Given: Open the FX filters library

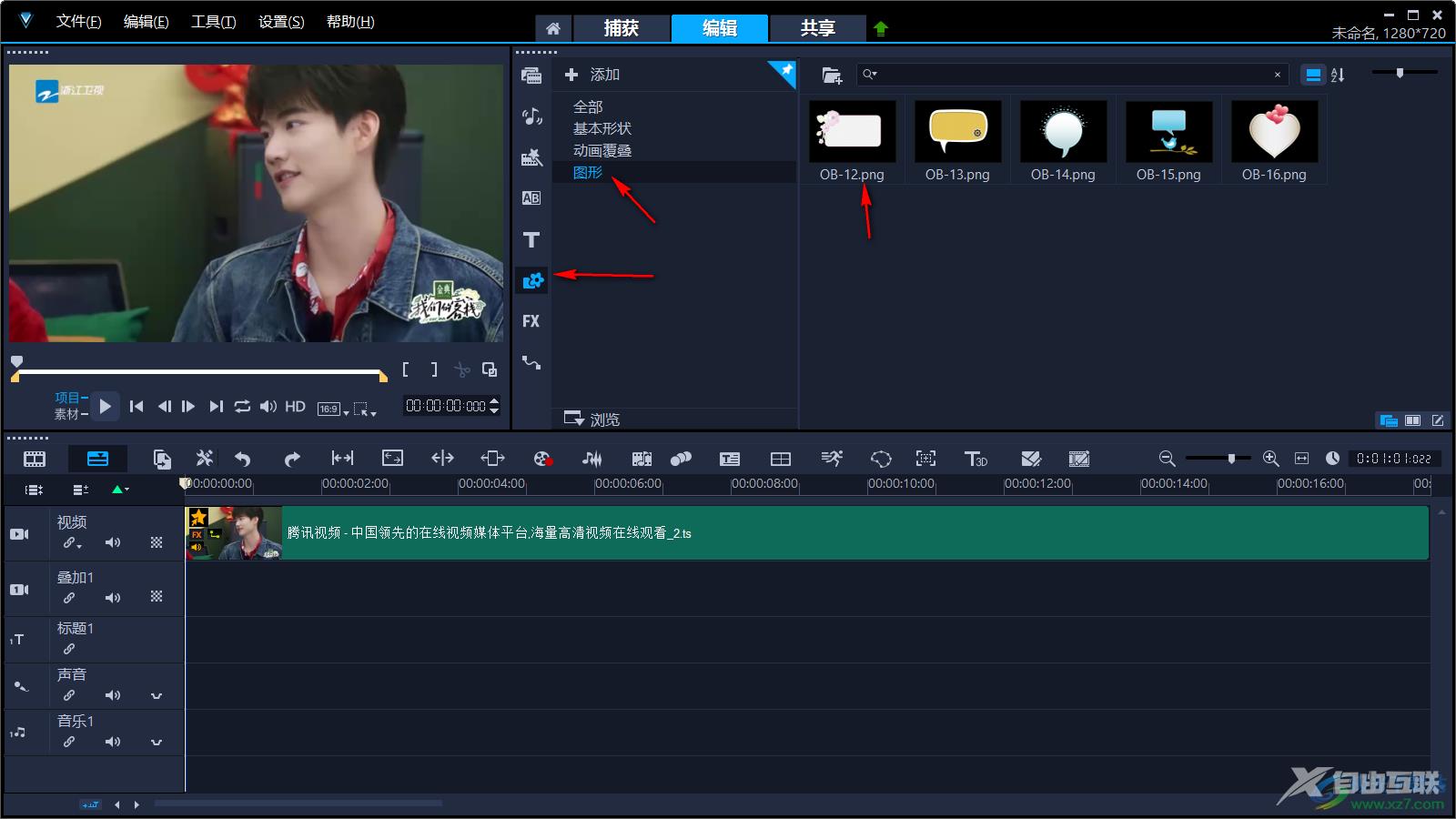Looking at the screenshot, I should click(531, 321).
